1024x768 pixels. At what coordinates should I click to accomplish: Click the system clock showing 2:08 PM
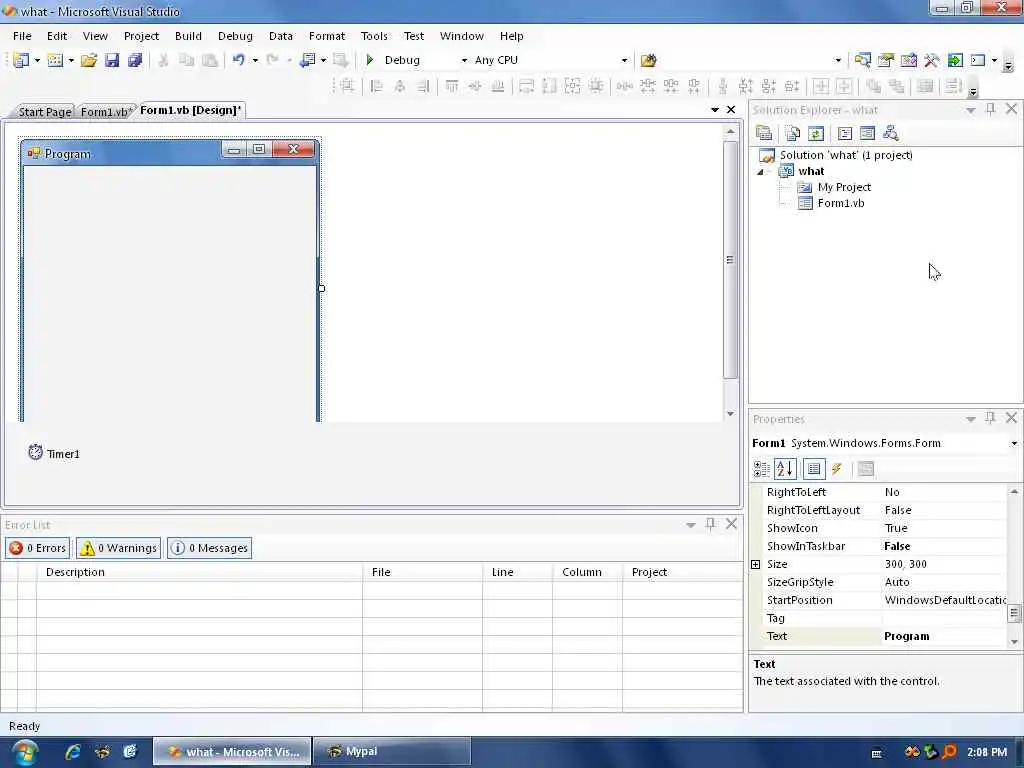pyautogui.click(x=987, y=752)
